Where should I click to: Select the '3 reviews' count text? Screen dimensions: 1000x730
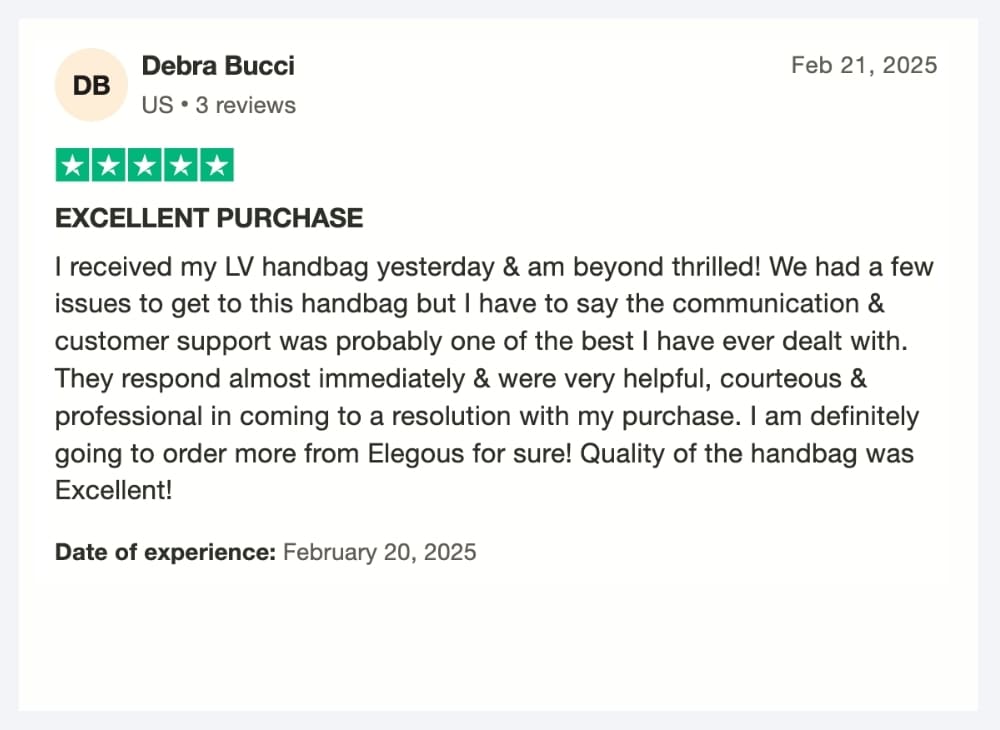pos(246,105)
